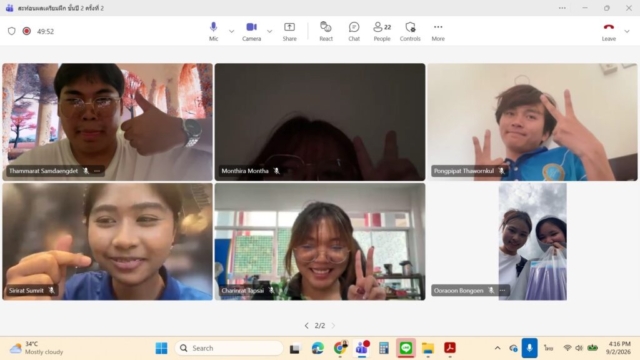The image size is (640, 360).
Task: Go to previous page of participants
Action: pyautogui.click(x=307, y=325)
